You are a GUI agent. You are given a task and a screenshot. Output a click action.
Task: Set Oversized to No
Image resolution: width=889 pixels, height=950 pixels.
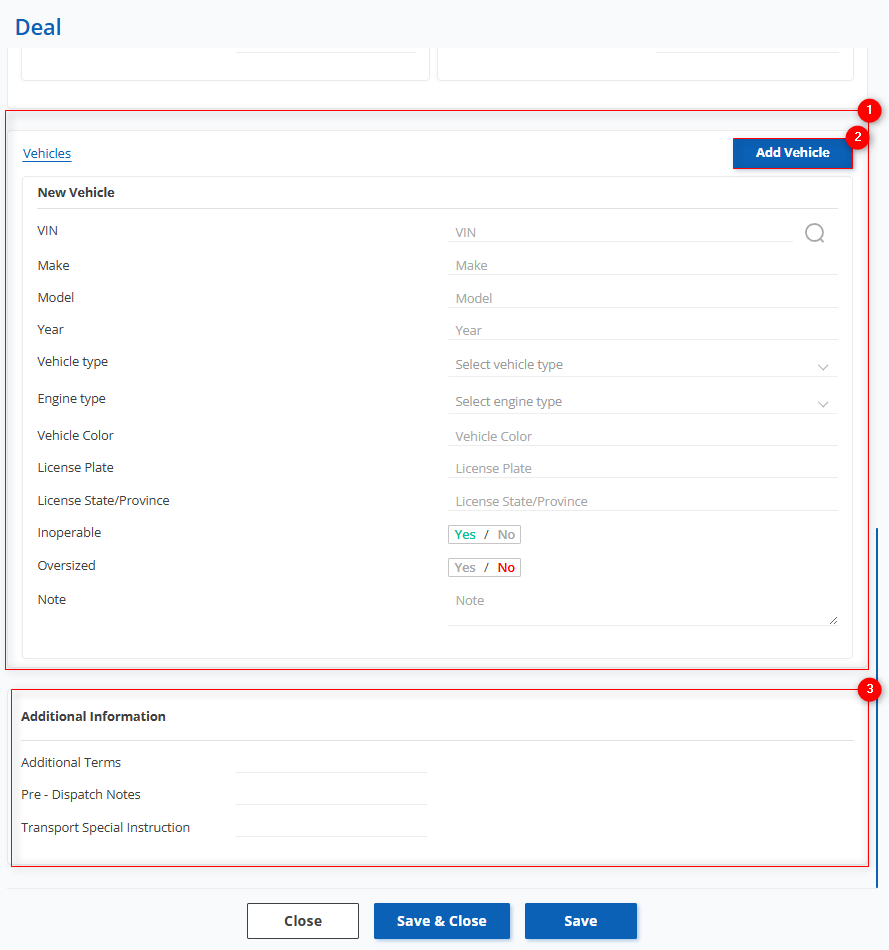(x=506, y=568)
